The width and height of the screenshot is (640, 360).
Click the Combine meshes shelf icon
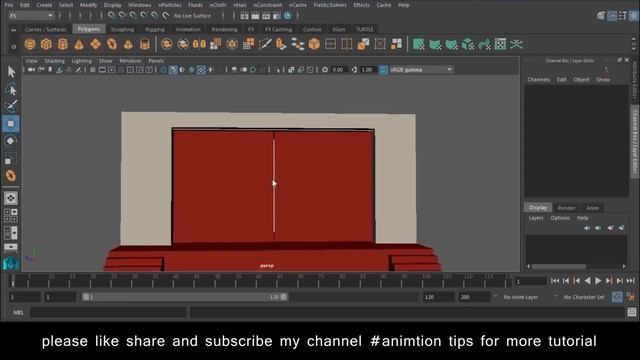pos(167,44)
